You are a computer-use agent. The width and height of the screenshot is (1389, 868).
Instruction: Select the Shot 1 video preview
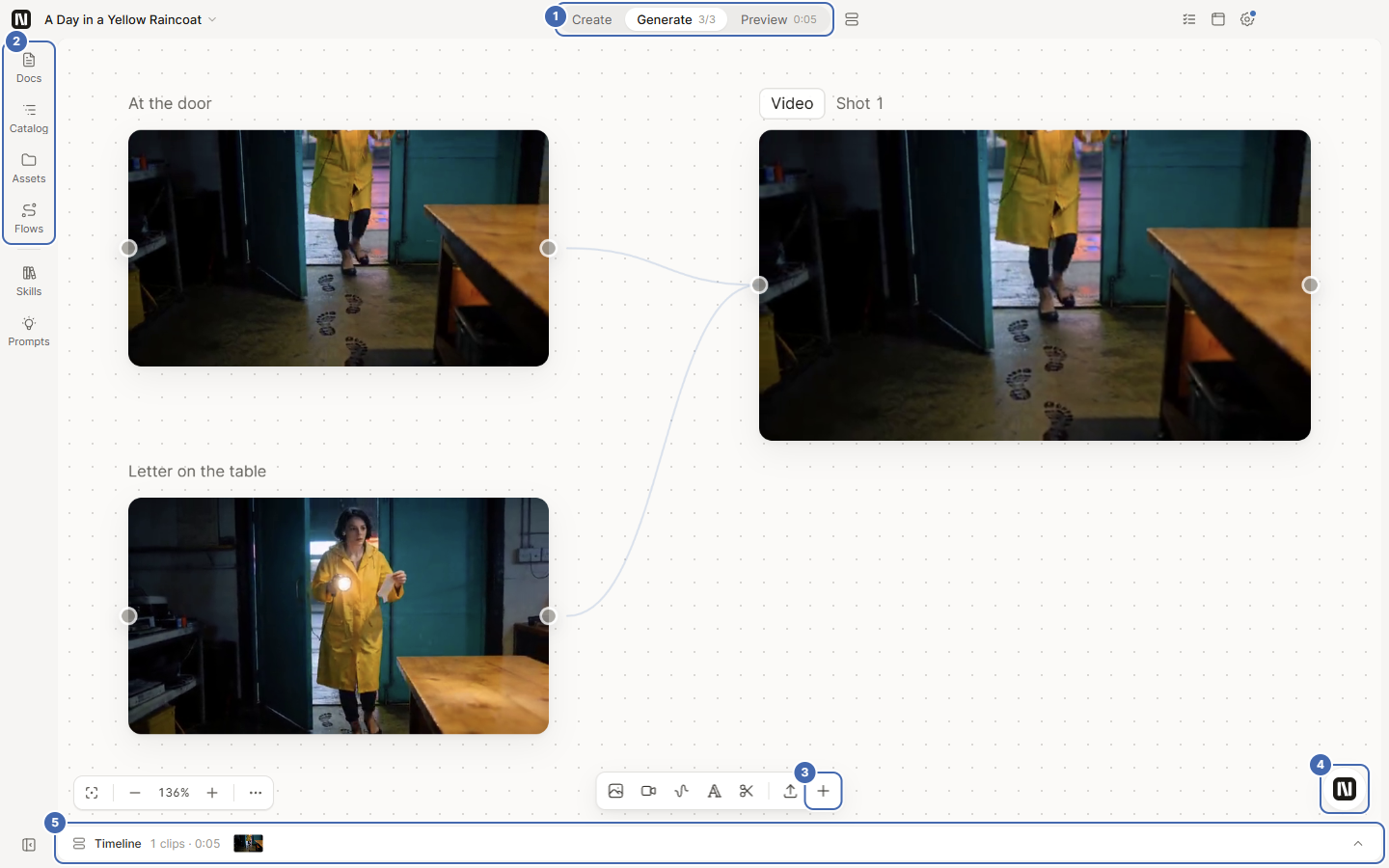point(1035,285)
